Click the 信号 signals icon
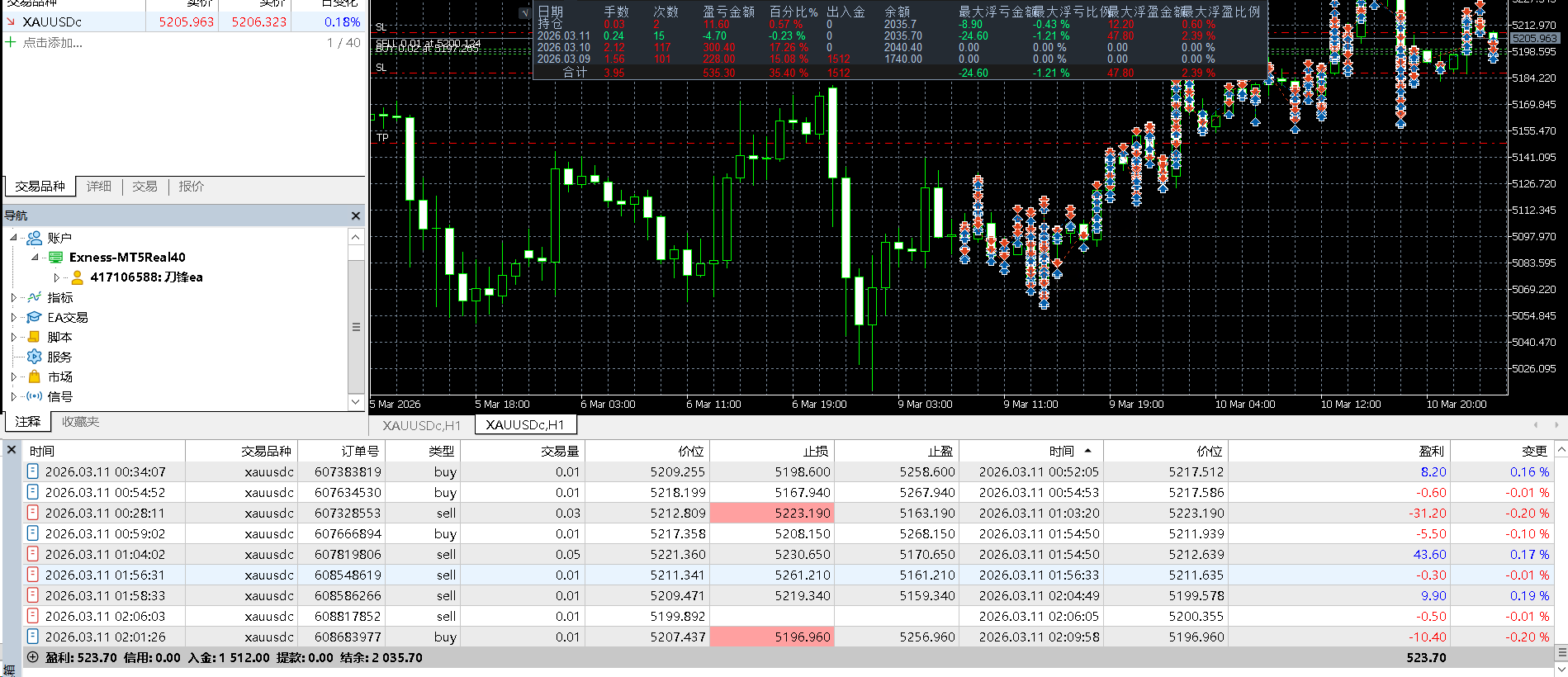The width and height of the screenshot is (1568, 677). (35, 396)
